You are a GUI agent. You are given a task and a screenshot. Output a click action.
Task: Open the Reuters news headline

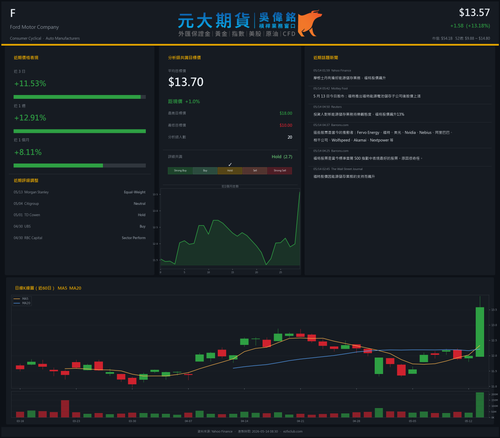(359, 114)
